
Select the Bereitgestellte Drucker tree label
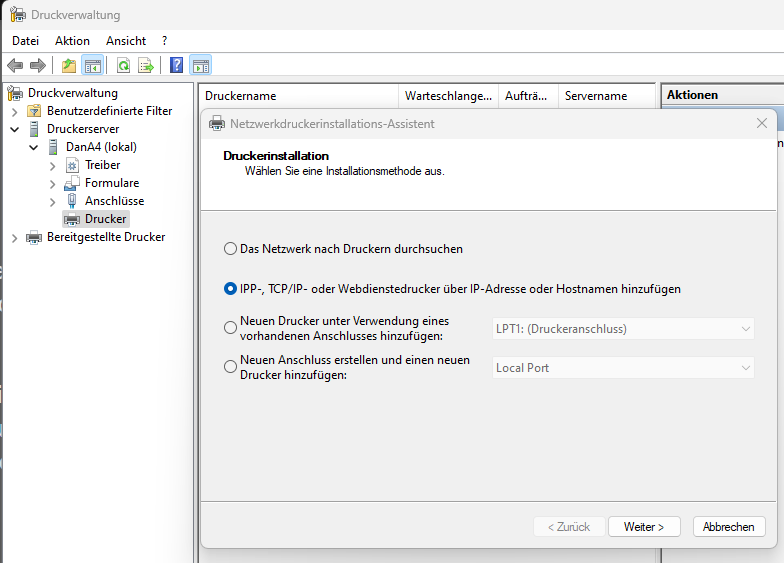click(106, 237)
